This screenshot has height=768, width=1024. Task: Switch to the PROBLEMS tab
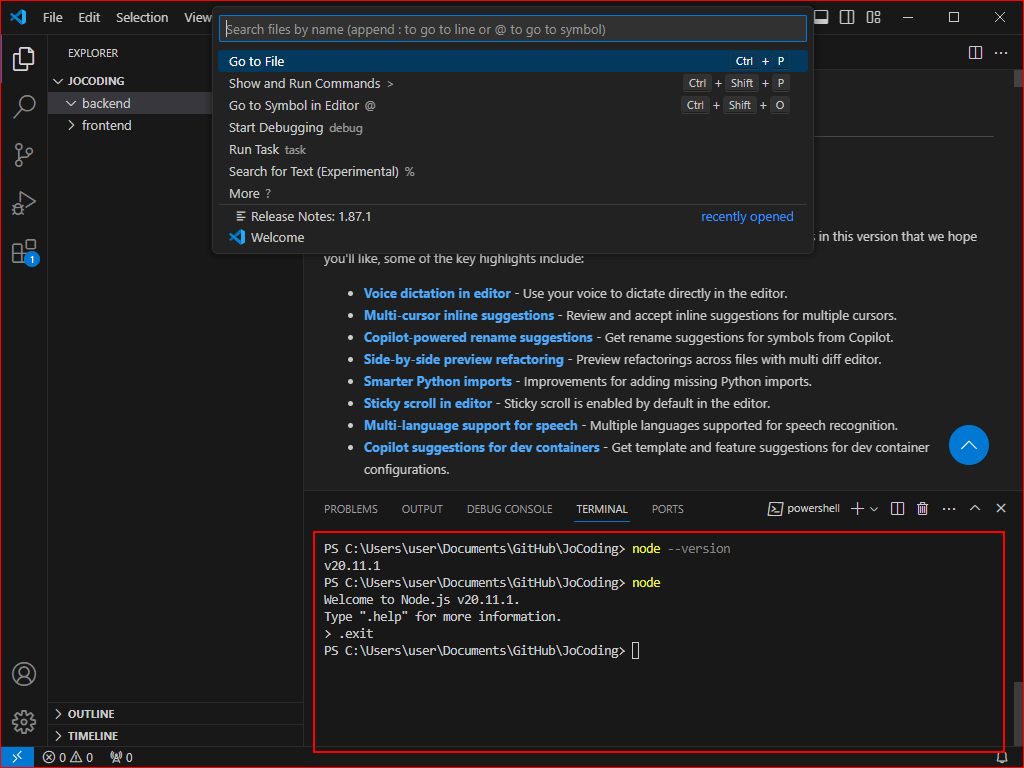click(x=351, y=509)
